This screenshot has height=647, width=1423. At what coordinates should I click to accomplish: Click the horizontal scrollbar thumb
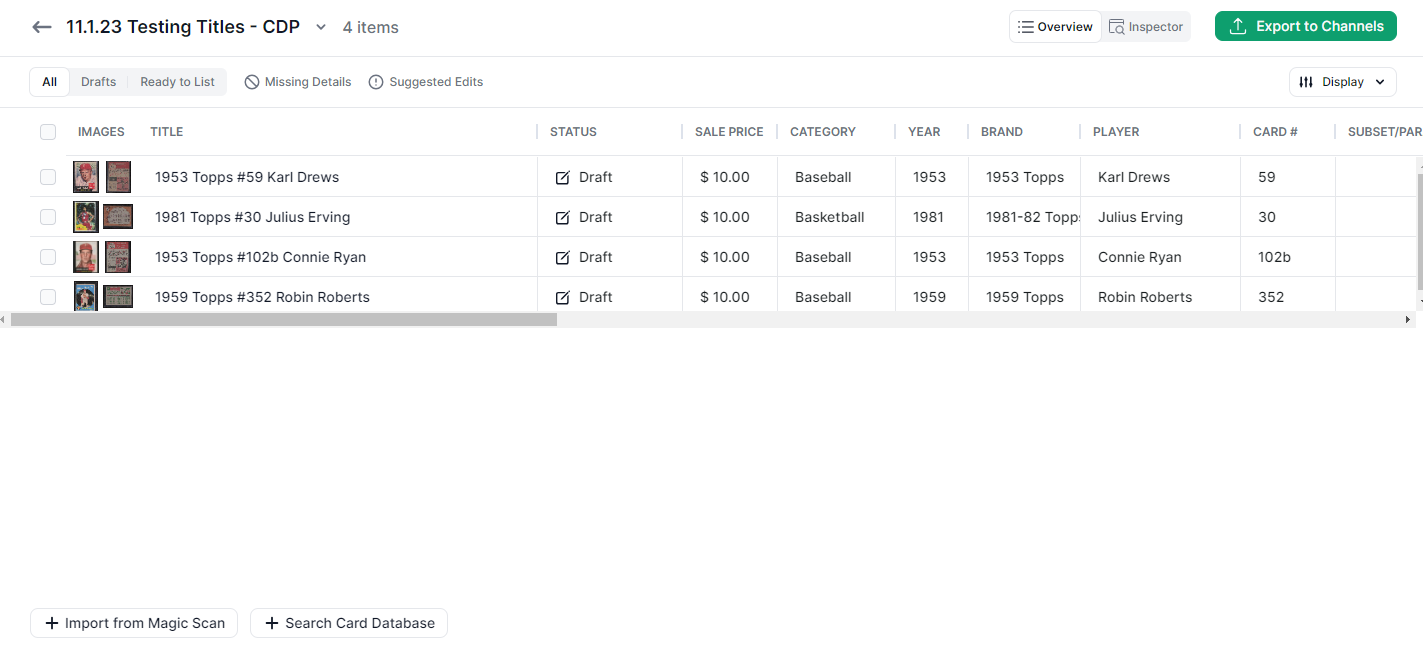[x=284, y=320]
